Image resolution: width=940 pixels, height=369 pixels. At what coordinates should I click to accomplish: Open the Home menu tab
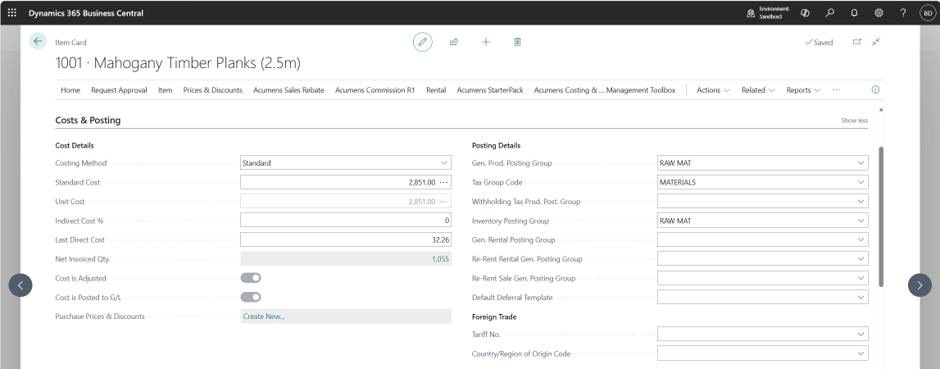(70, 90)
